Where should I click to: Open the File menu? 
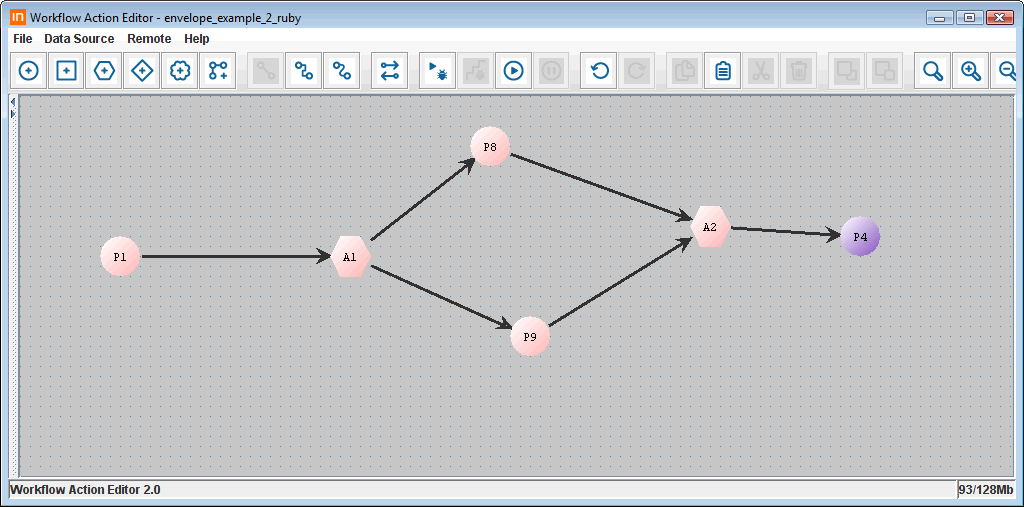coord(22,39)
